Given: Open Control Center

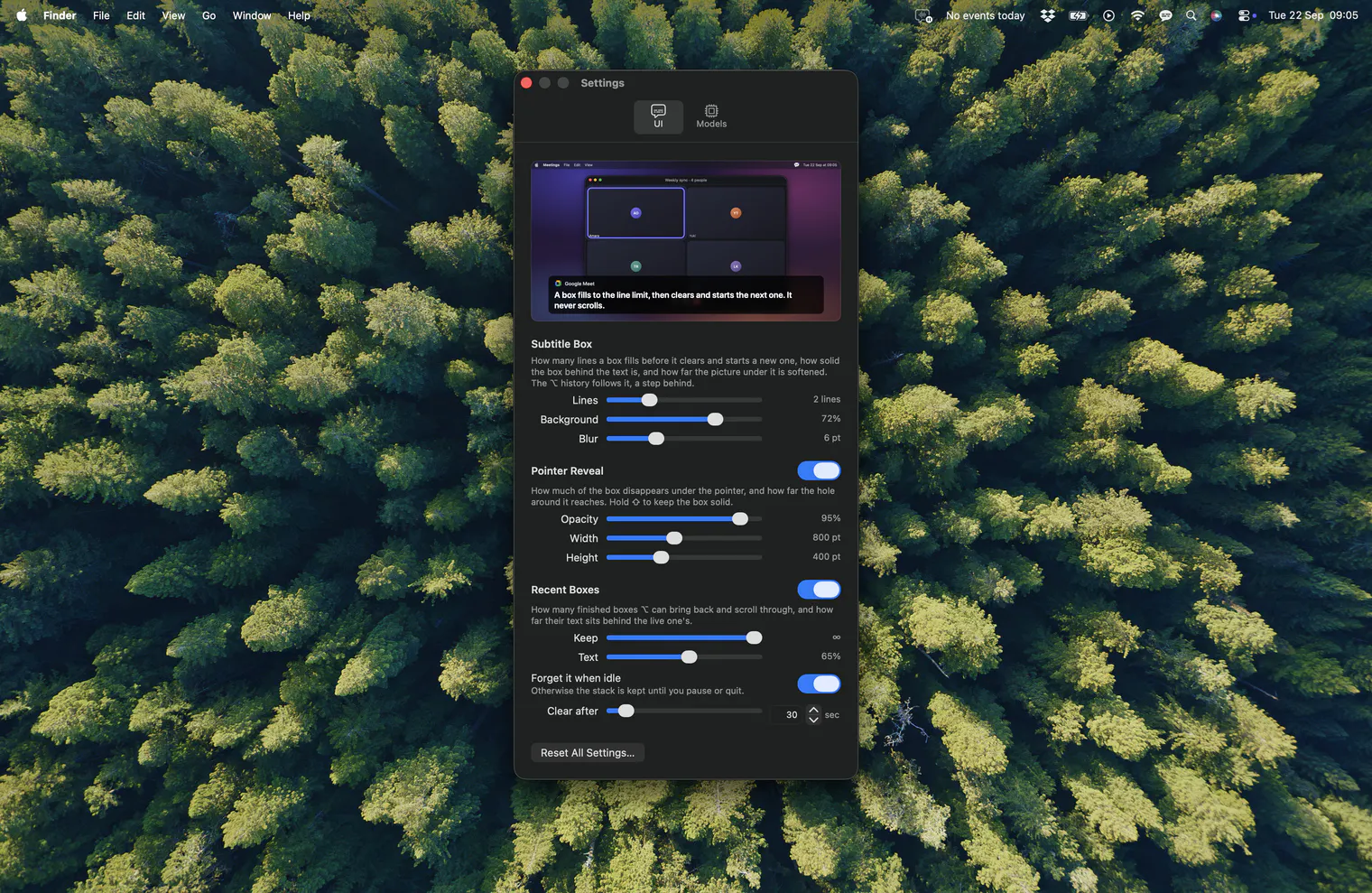Looking at the screenshot, I should pyautogui.click(x=1245, y=15).
